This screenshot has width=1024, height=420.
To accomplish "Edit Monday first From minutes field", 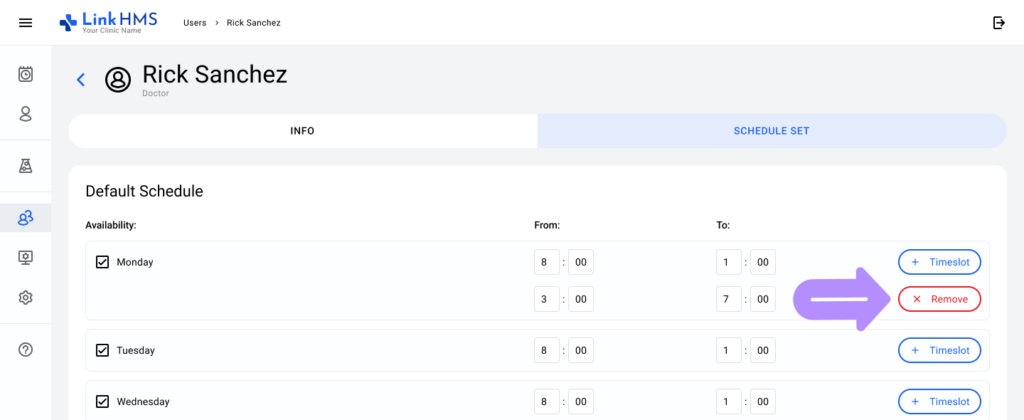I will (581, 262).
